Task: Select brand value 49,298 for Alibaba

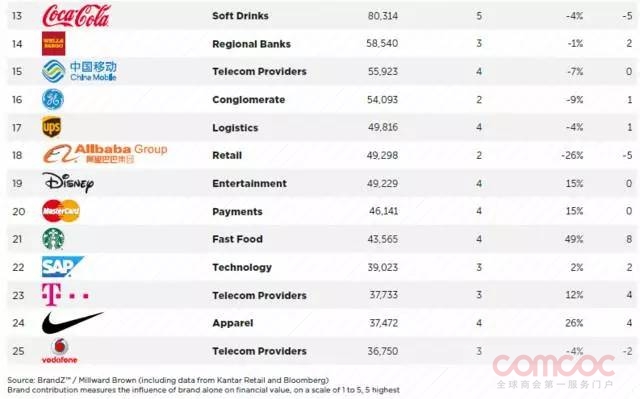Action: (382, 155)
